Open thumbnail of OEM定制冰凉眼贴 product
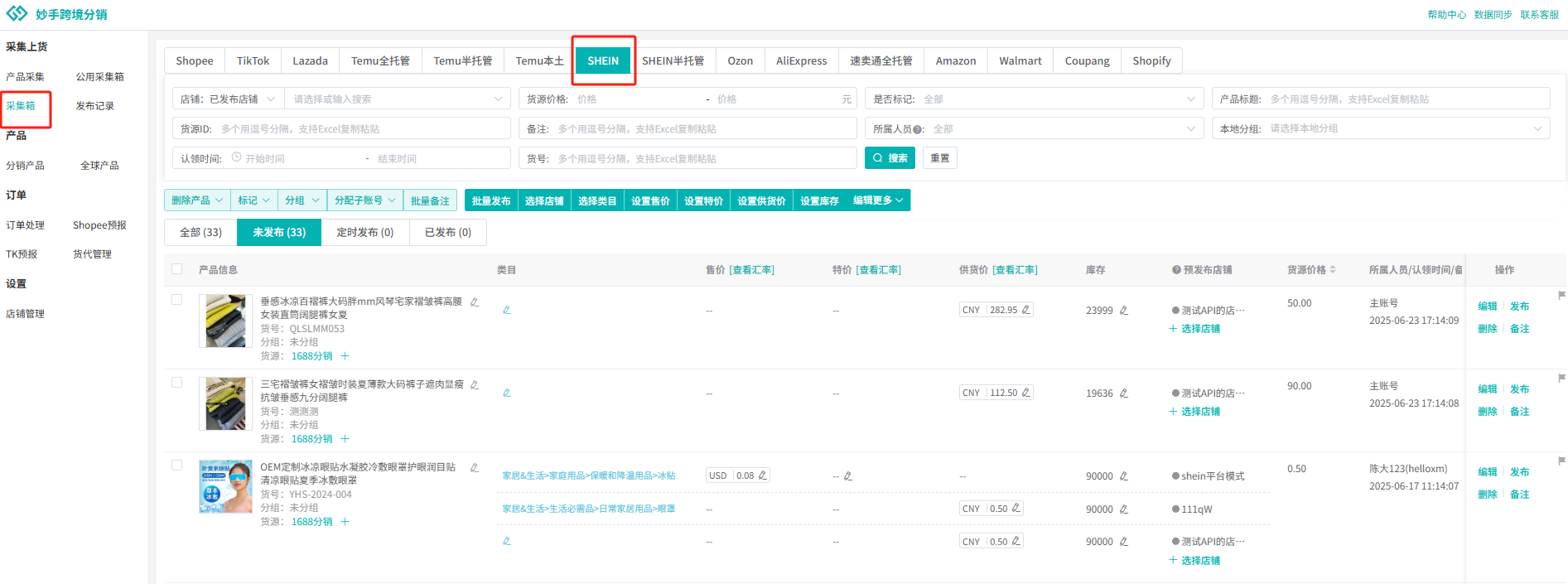Image resolution: width=1568 pixels, height=584 pixels. [225, 486]
